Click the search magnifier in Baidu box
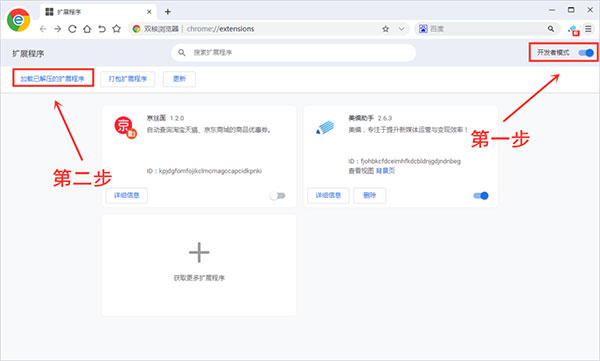Image resolution: width=600 pixels, height=361 pixels. pyautogui.click(x=551, y=29)
